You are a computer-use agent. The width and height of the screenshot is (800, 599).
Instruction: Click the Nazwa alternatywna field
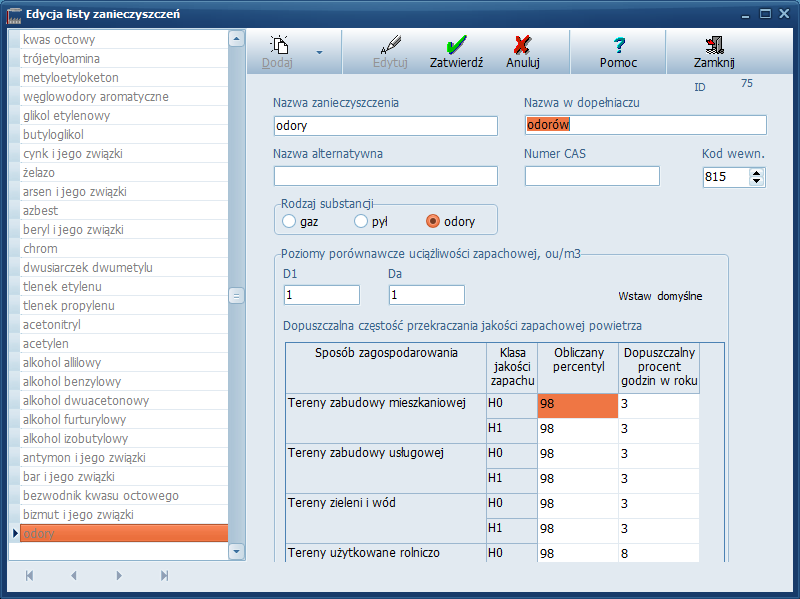(x=386, y=176)
